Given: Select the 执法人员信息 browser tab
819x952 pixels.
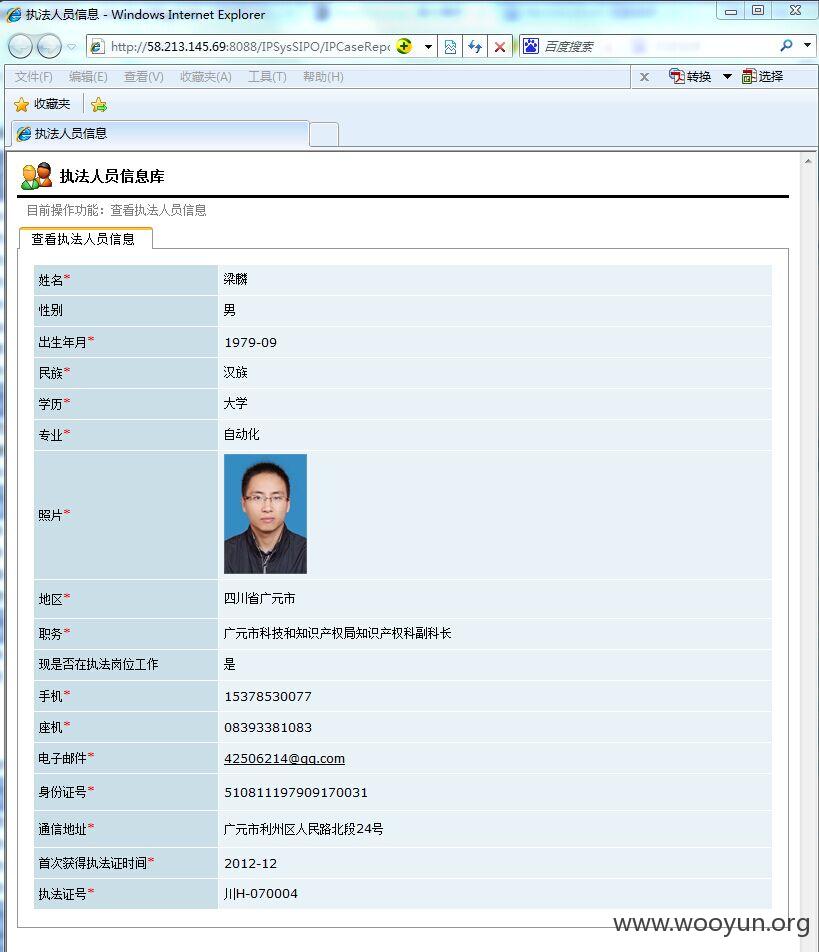Looking at the screenshot, I should (160, 134).
